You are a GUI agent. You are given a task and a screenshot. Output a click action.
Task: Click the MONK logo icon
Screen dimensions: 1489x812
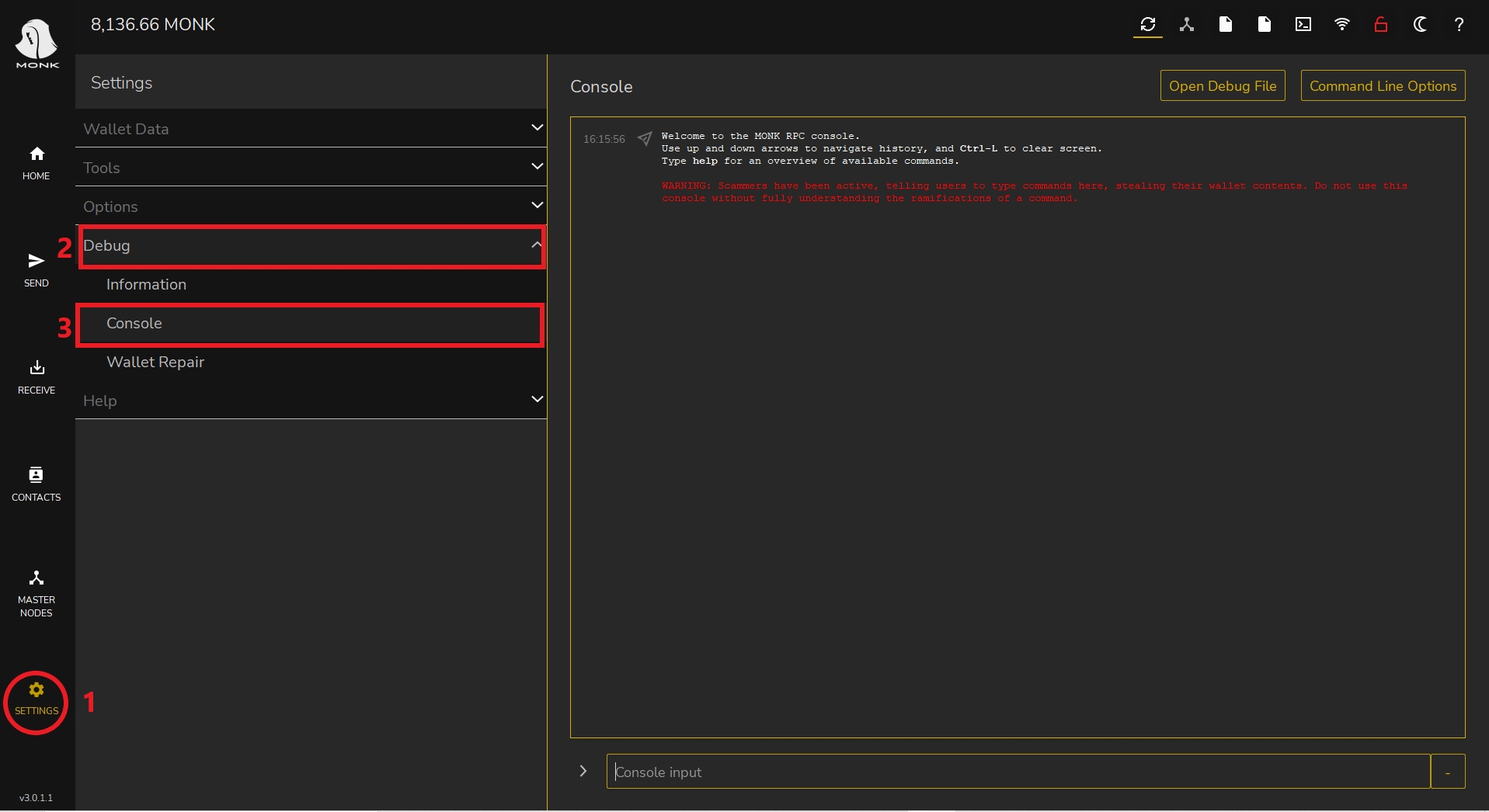pyautogui.click(x=37, y=44)
